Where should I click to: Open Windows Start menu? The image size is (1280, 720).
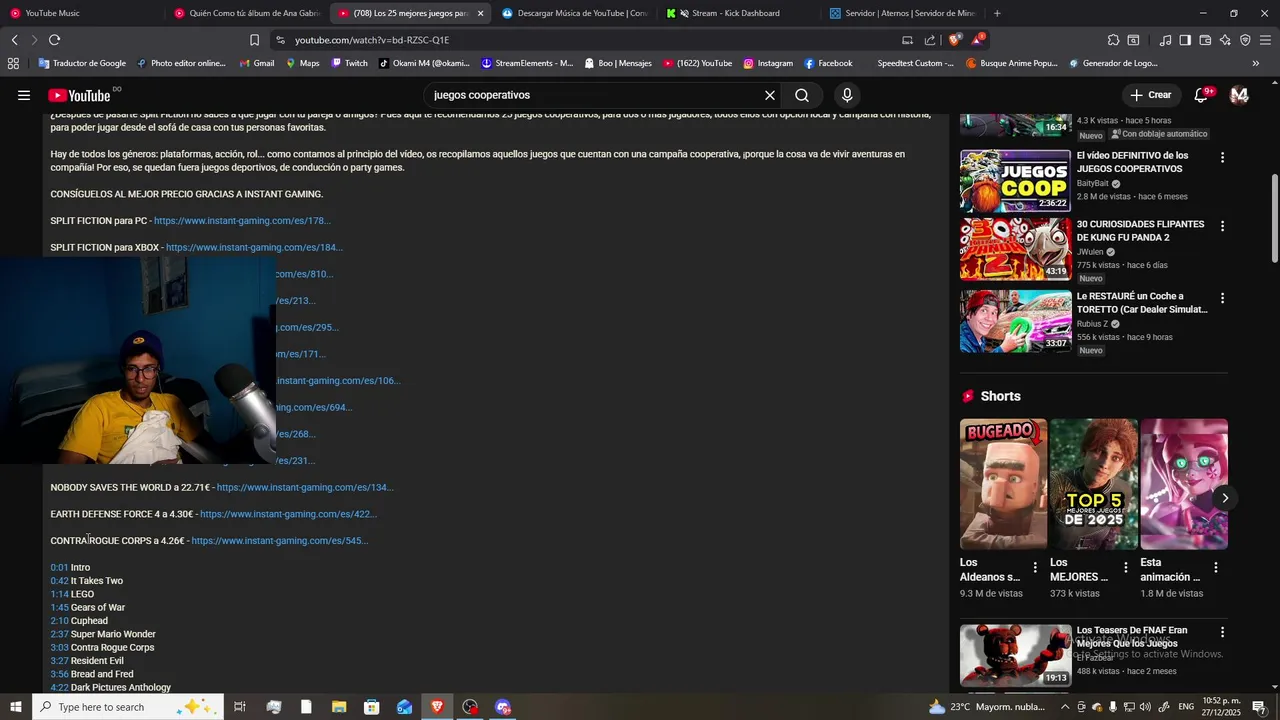pos(16,707)
